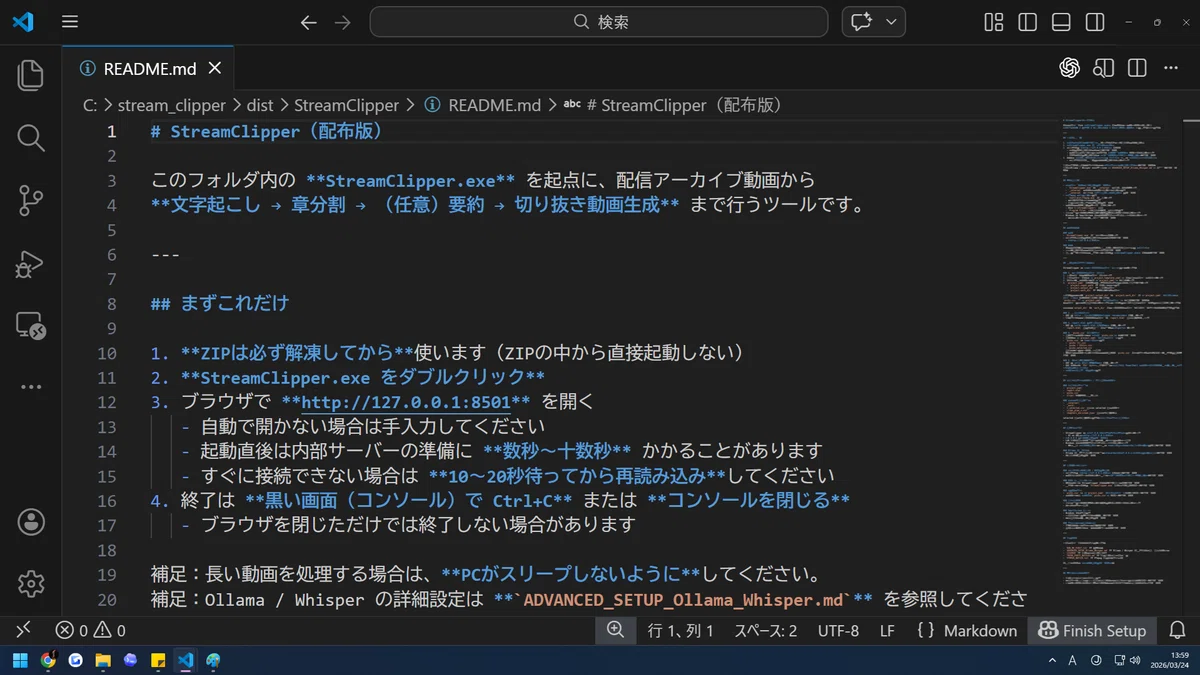Open the Accounts menu in activity bar
This screenshot has width=1200, height=675.
tap(31, 521)
